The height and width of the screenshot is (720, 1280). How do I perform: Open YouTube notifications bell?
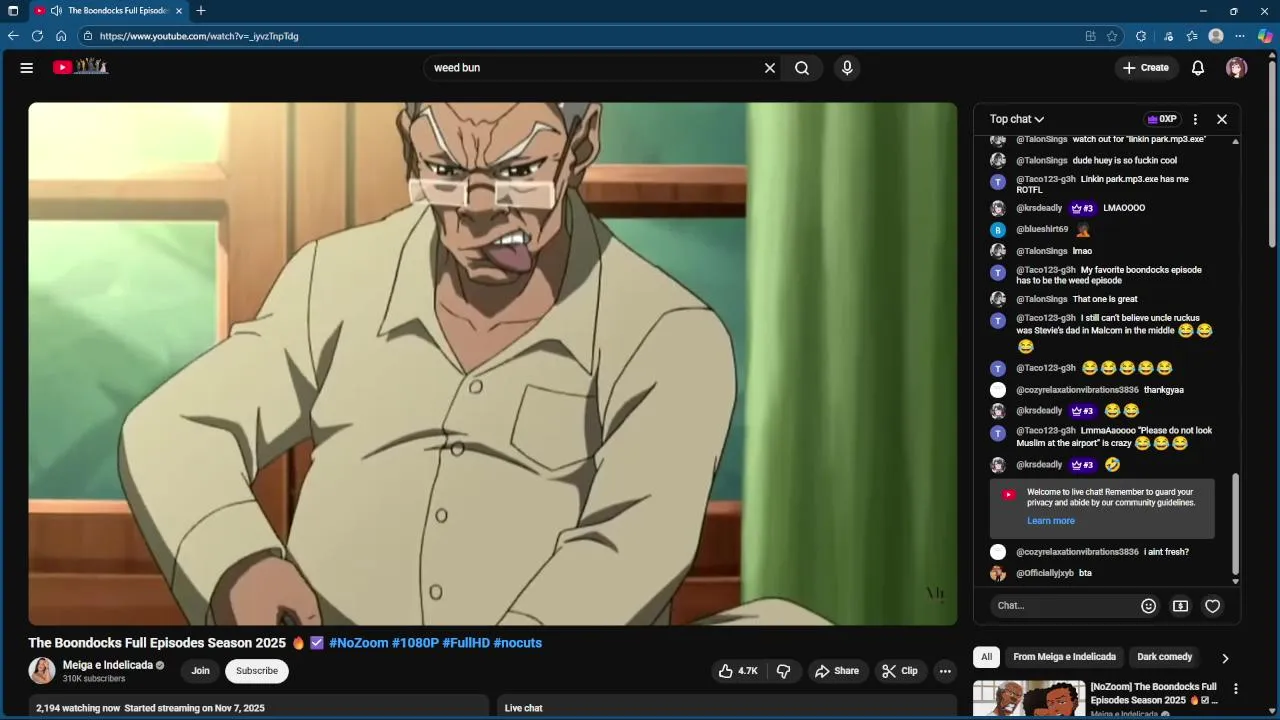pyautogui.click(x=1198, y=68)
